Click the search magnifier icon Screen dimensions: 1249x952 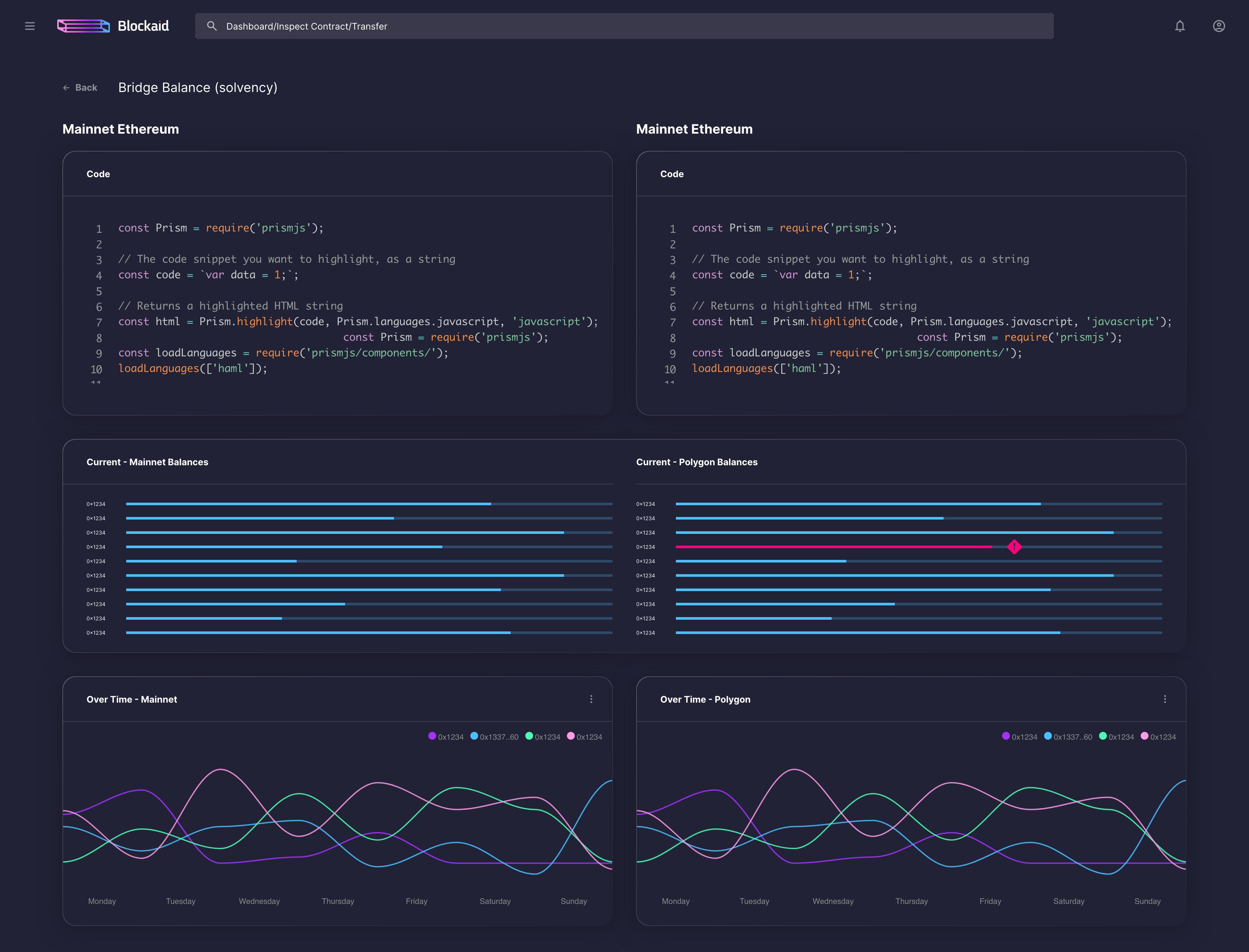click(x=212, y=26)
